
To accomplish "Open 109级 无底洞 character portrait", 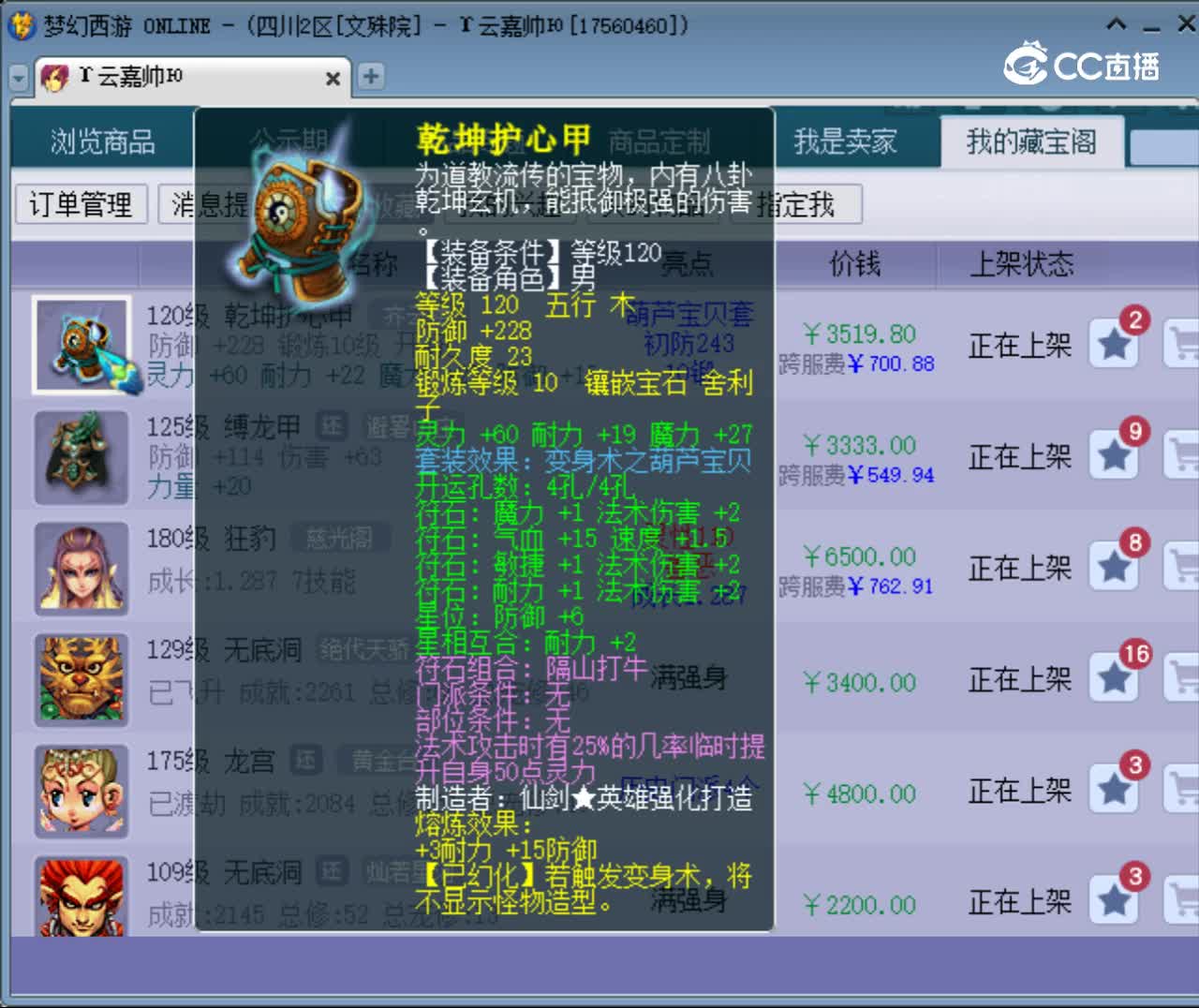I will pos(81,896).
